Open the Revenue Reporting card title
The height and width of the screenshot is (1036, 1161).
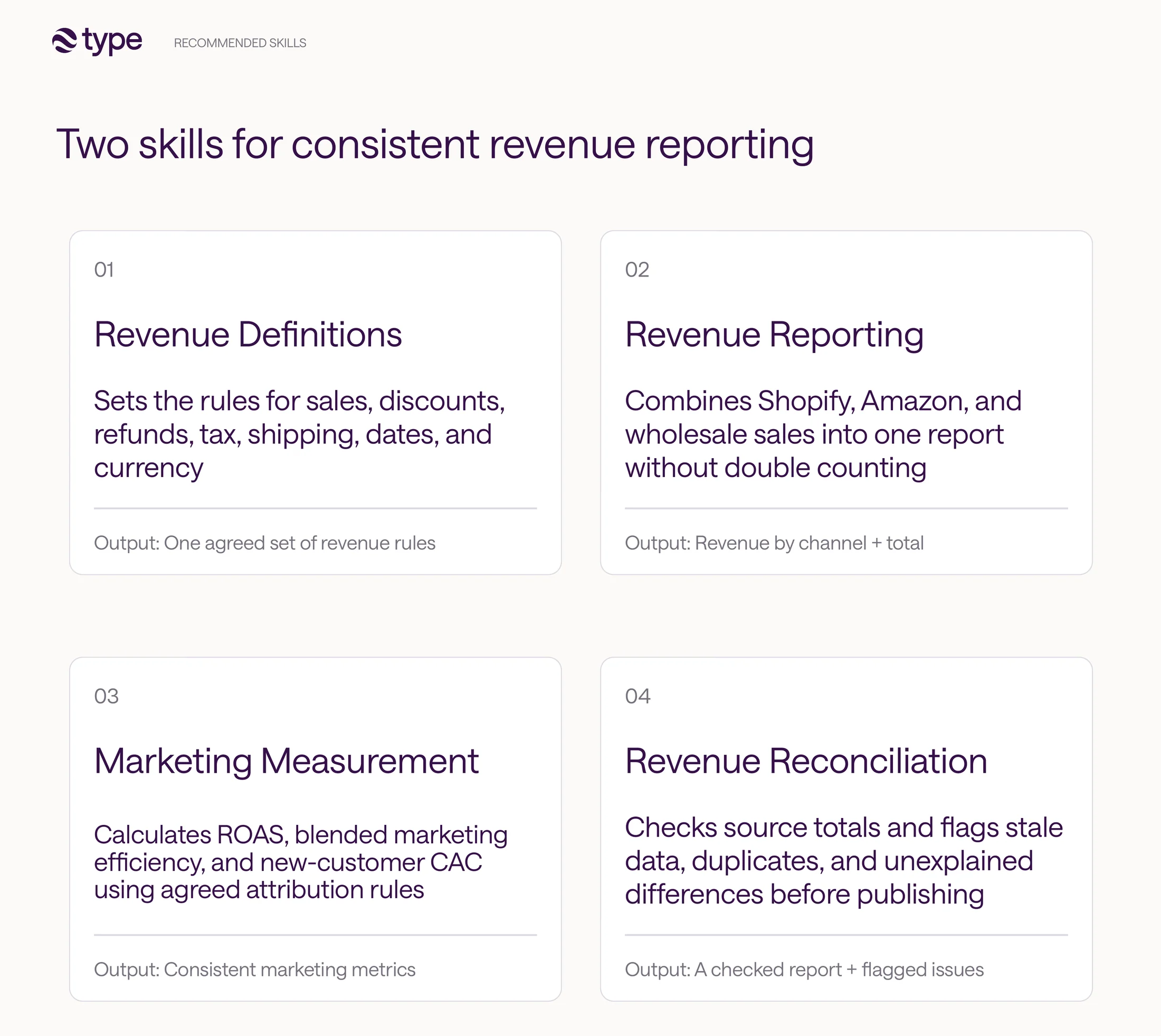pyautogui.click(x=774, y=335)
